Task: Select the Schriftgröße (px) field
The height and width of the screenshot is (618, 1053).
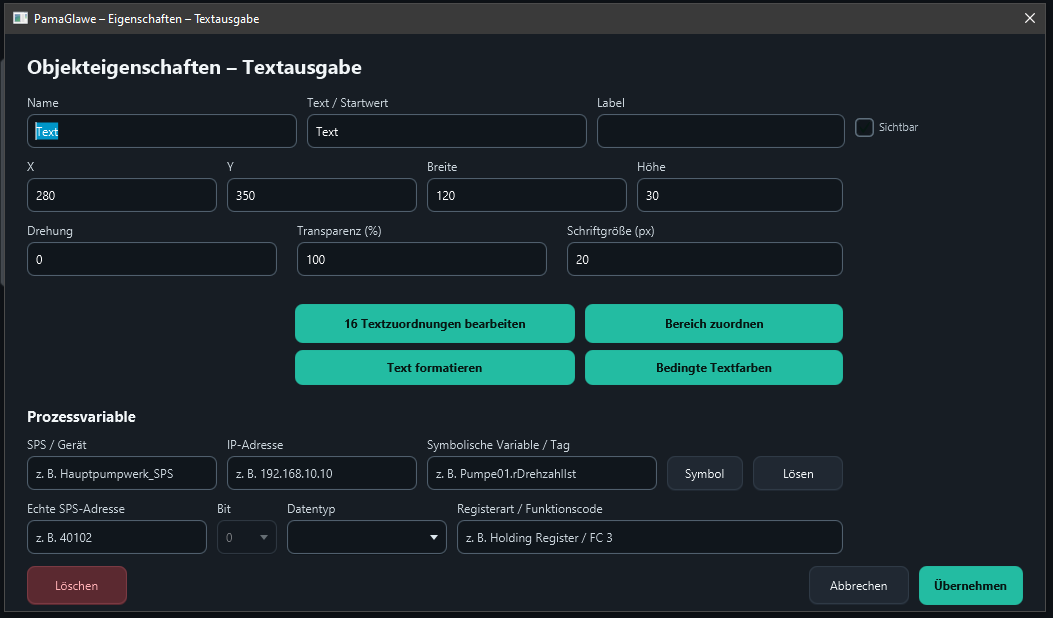Action: click(704, 259)
